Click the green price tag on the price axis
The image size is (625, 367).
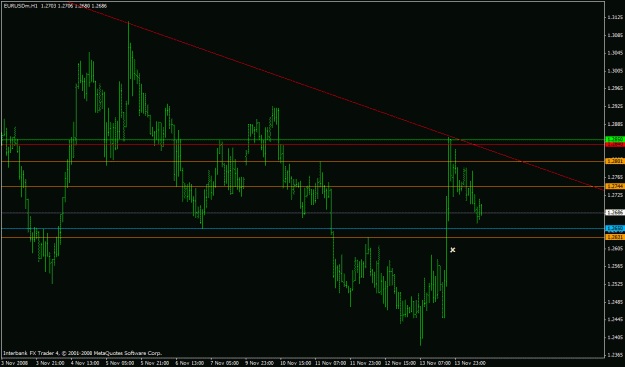coord(615,139)
